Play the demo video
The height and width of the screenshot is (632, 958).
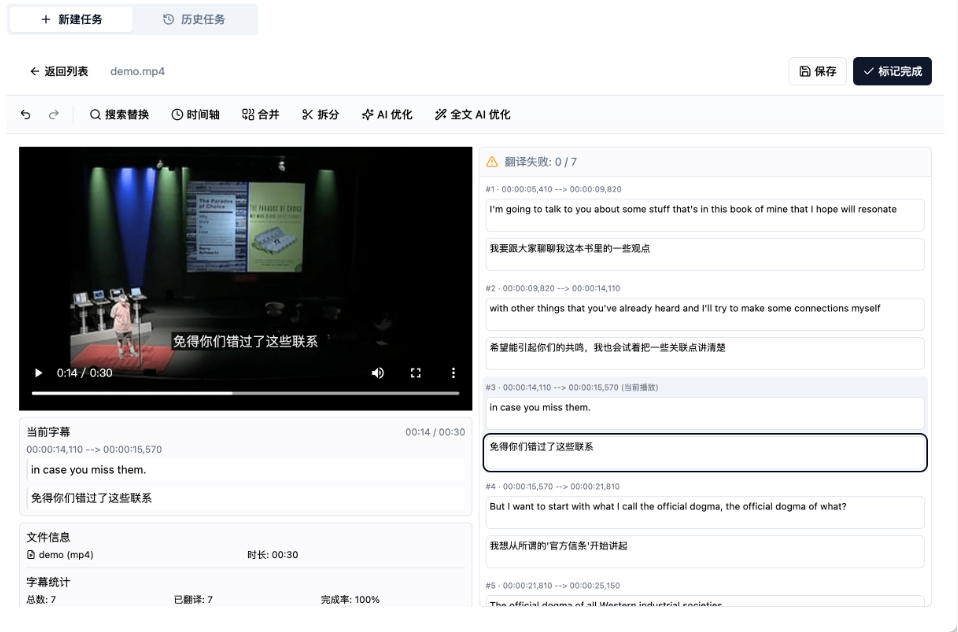(x=38, y=373)
